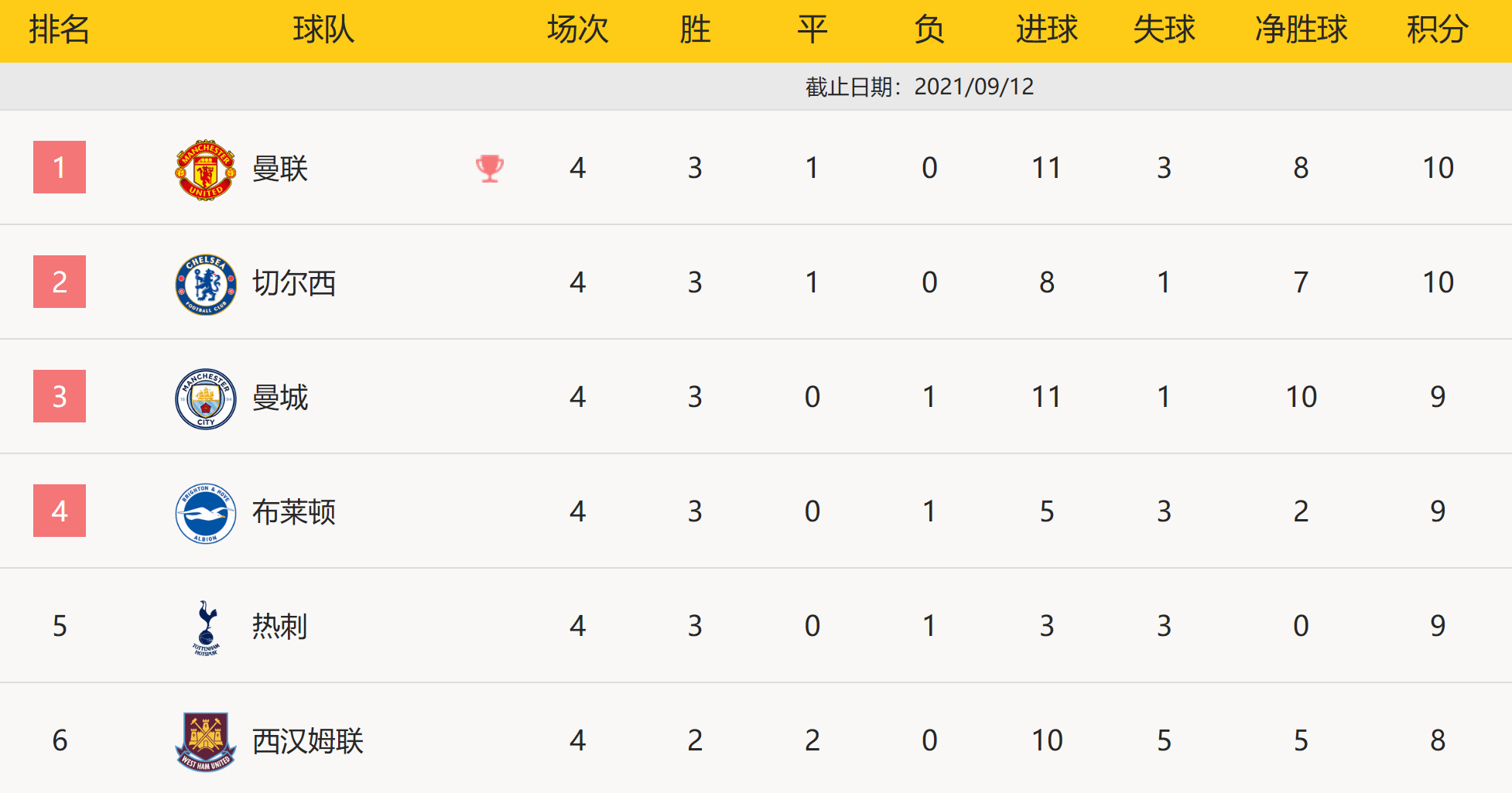Click the 球队 column header
Screen dimensions: 1512x793
tap(323, 30)
